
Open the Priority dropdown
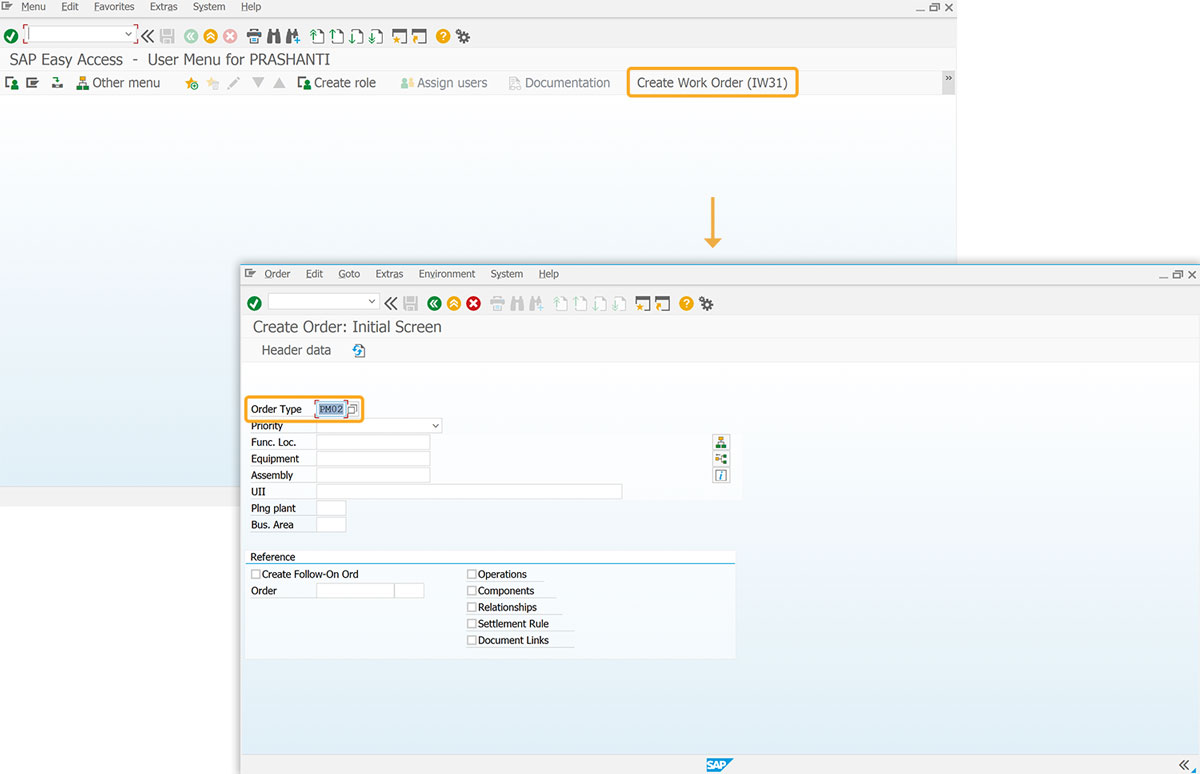435,426
